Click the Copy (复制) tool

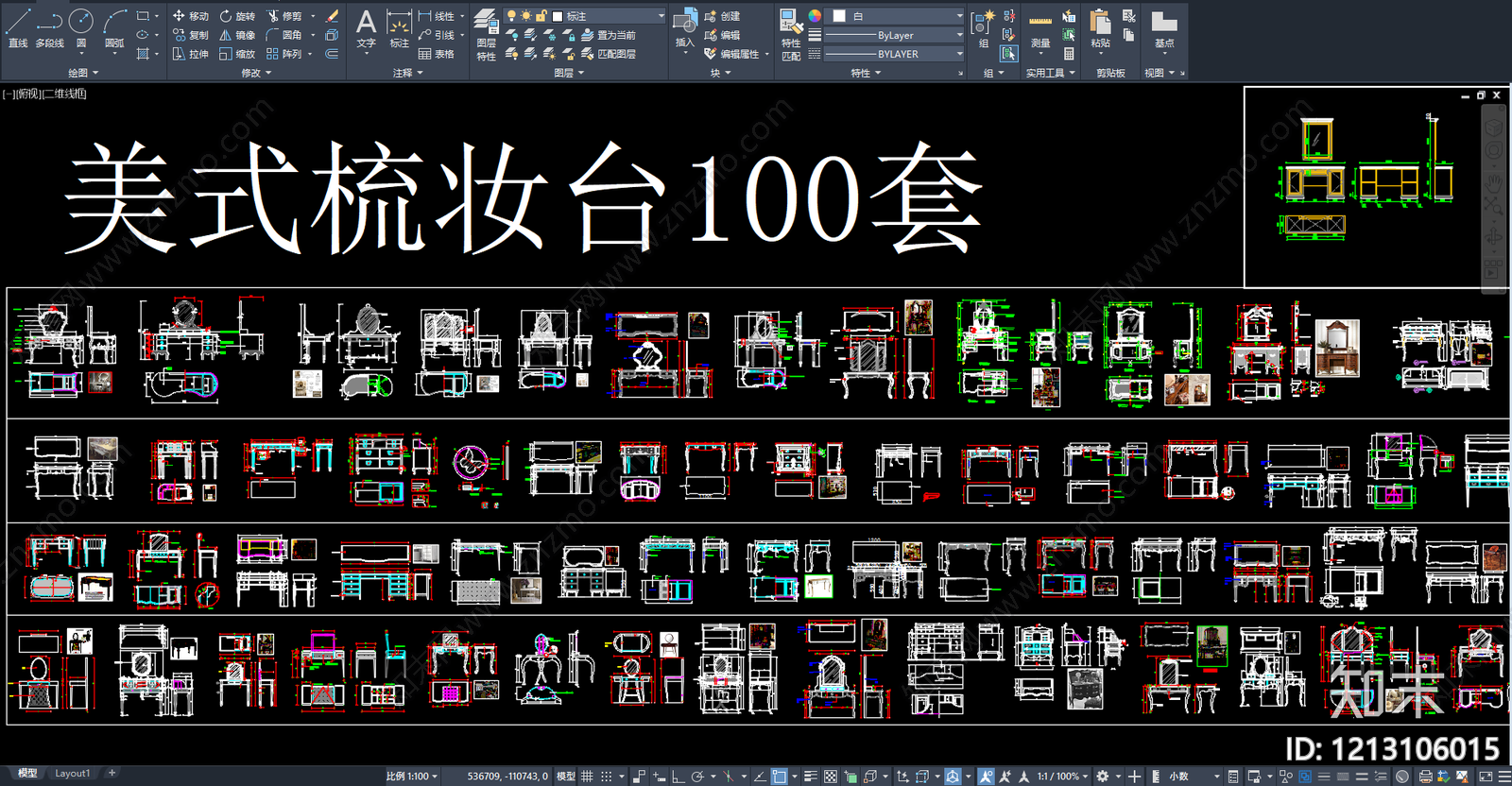pyautogui.click(x=190, y=35)
